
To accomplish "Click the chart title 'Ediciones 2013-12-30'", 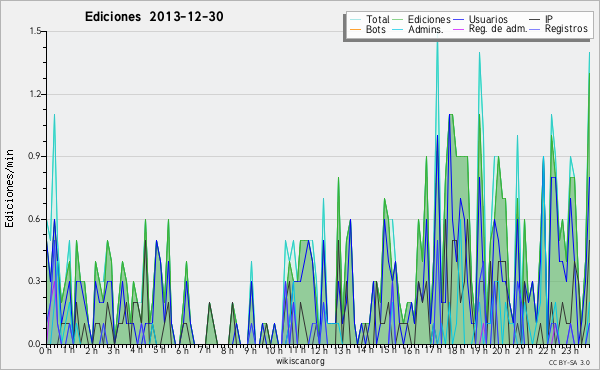I will [154, 17].
